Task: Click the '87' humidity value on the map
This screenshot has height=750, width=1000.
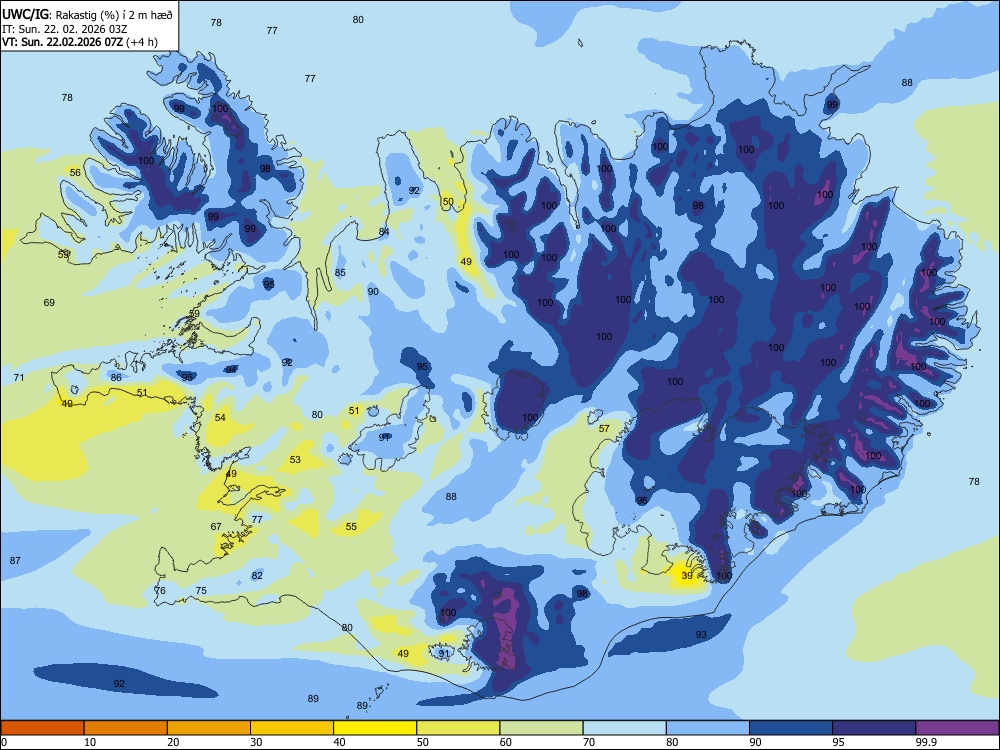Action: pos(15,561)
